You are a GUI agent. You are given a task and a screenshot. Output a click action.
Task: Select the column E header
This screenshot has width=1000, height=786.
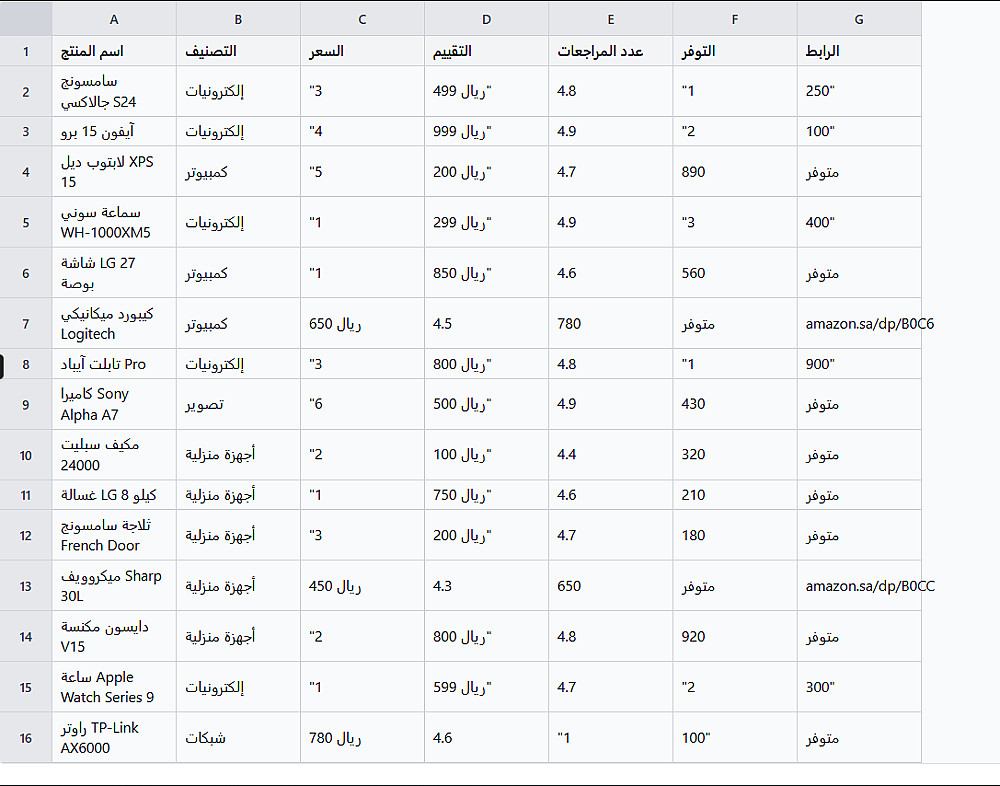point(610,19)
